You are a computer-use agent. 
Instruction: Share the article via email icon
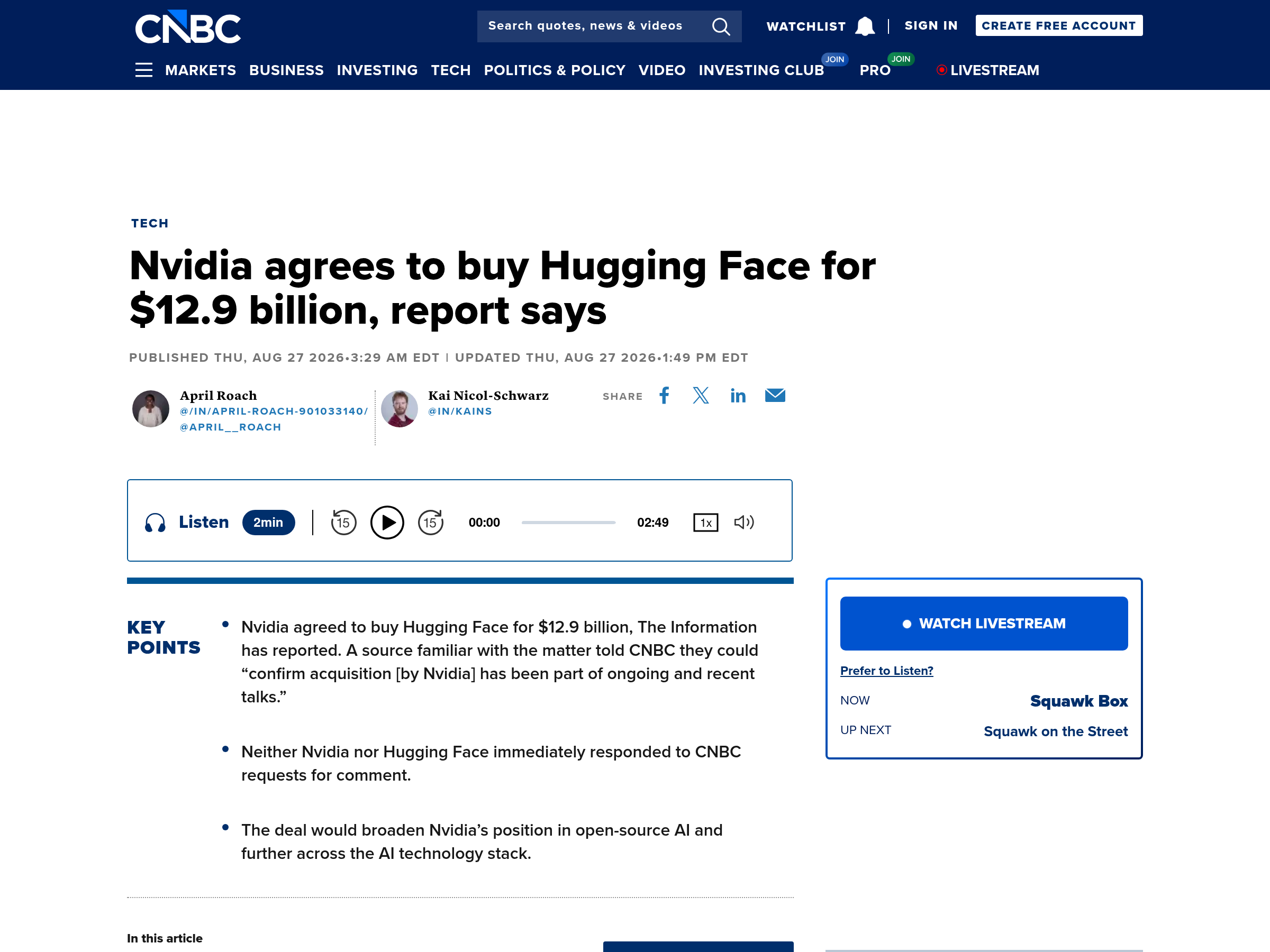coord(775,396)
